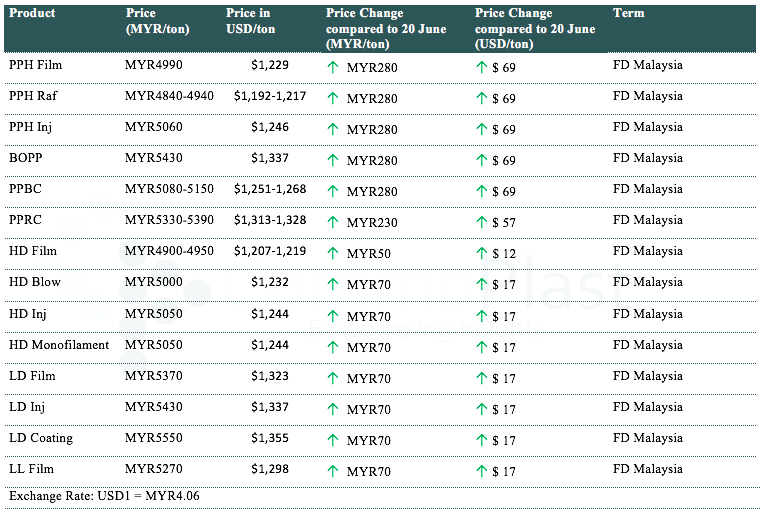Select FD Malaysia term in the LL Film row
Image resolution: width=766 pixels, height=517 pixels.
point(647,469)
